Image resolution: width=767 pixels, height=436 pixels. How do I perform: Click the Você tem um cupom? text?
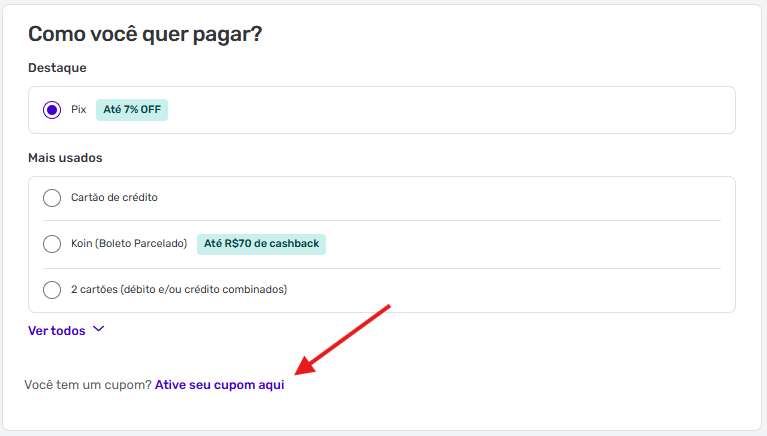pyautogui.click(x=88, y=385)
